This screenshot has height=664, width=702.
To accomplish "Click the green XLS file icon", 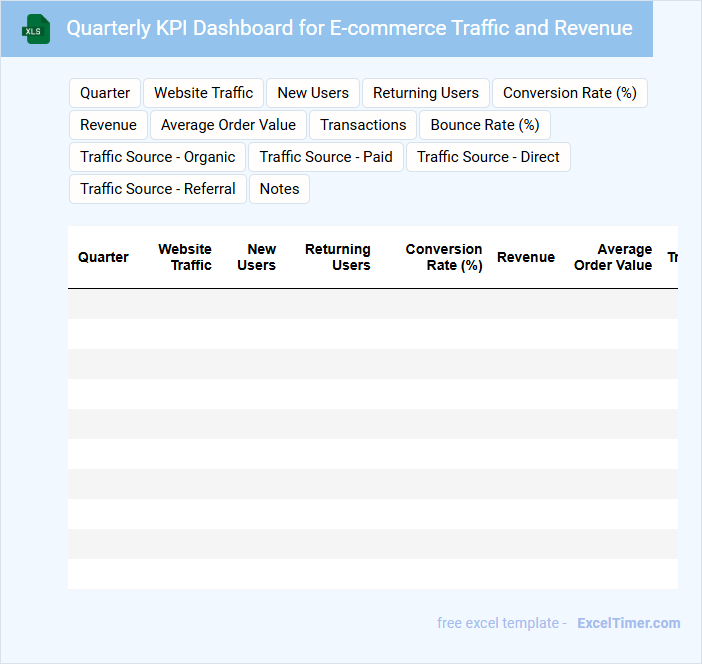I will (x=36, y=29).
